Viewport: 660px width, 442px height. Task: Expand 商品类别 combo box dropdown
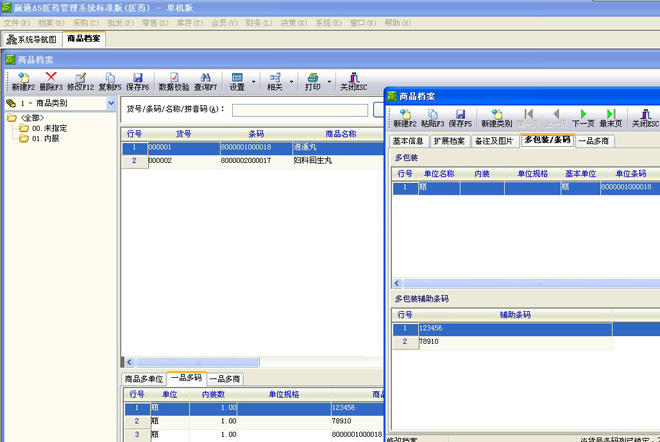coord(111,103)
